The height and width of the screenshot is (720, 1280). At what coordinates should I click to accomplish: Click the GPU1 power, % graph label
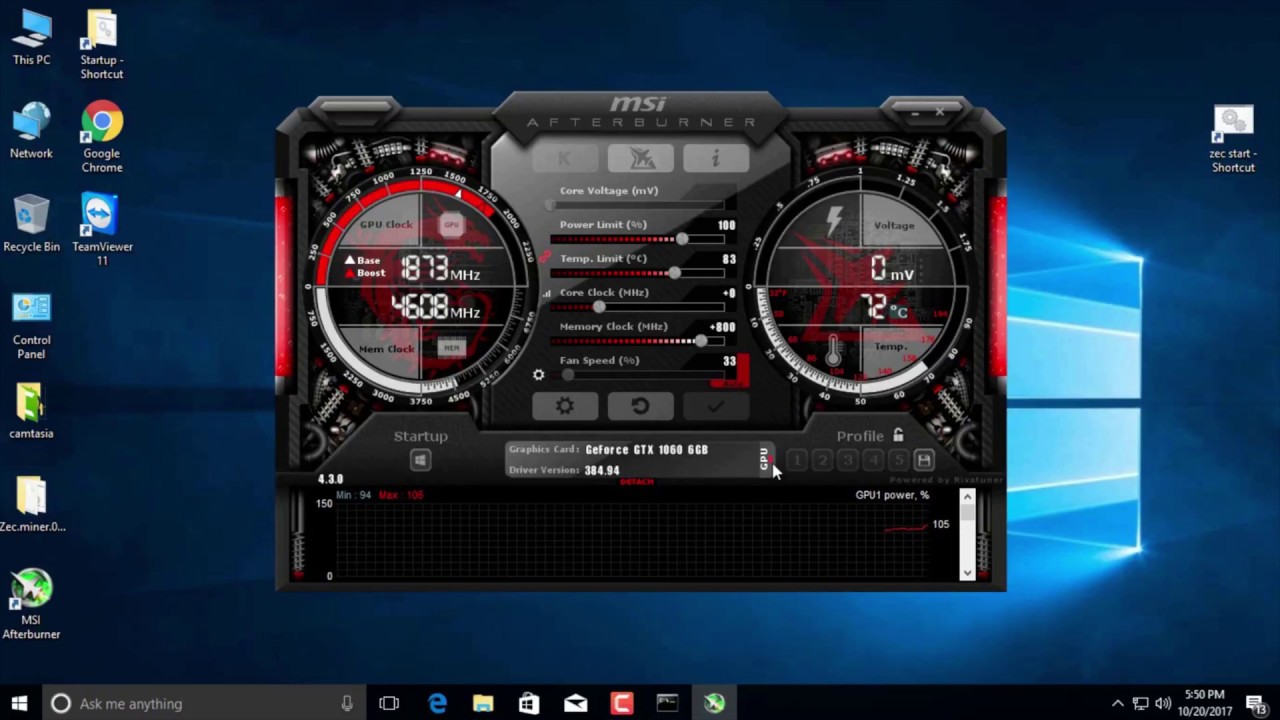click(892, 495)
